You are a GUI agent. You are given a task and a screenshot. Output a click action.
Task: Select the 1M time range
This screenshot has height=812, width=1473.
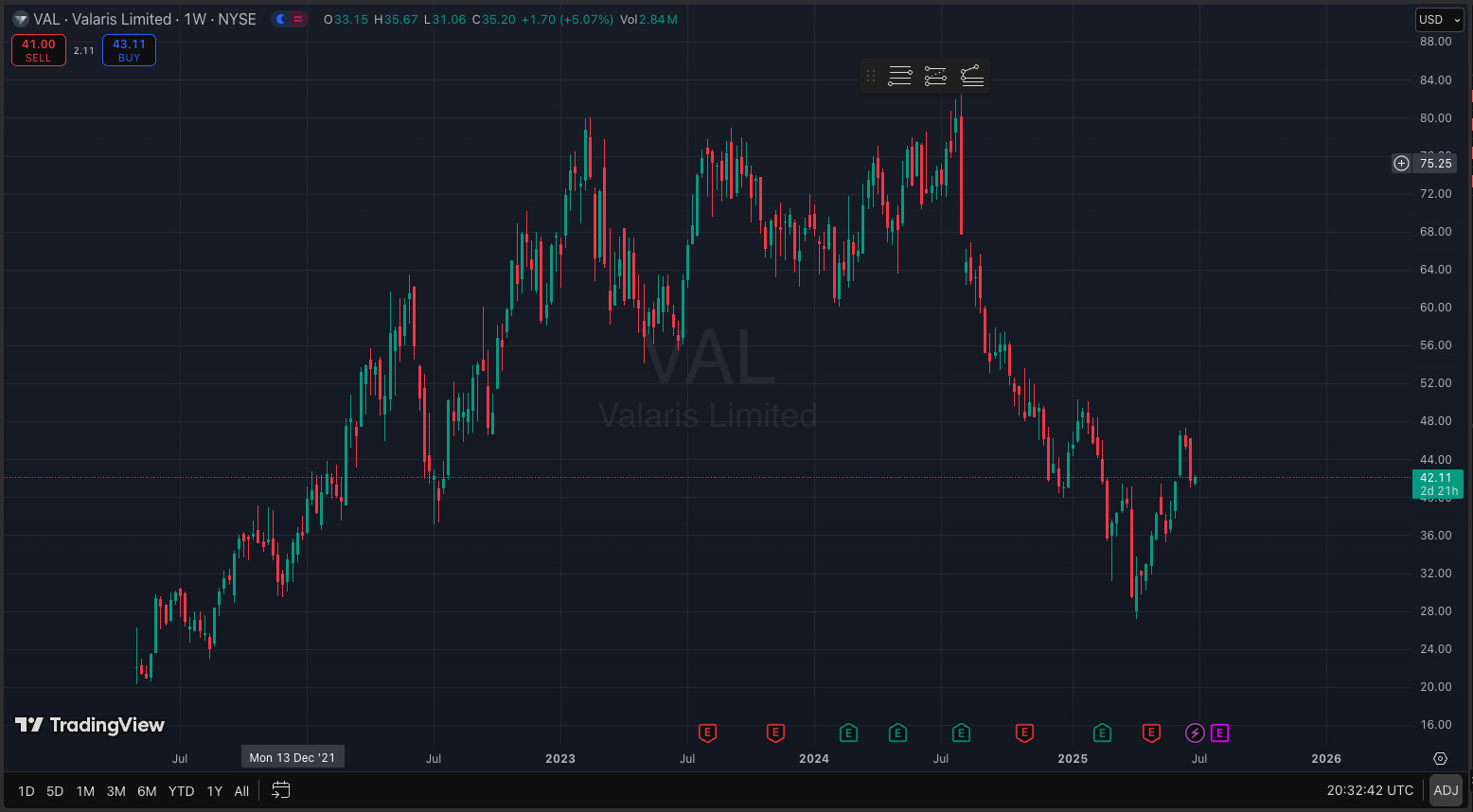(85, 791)
